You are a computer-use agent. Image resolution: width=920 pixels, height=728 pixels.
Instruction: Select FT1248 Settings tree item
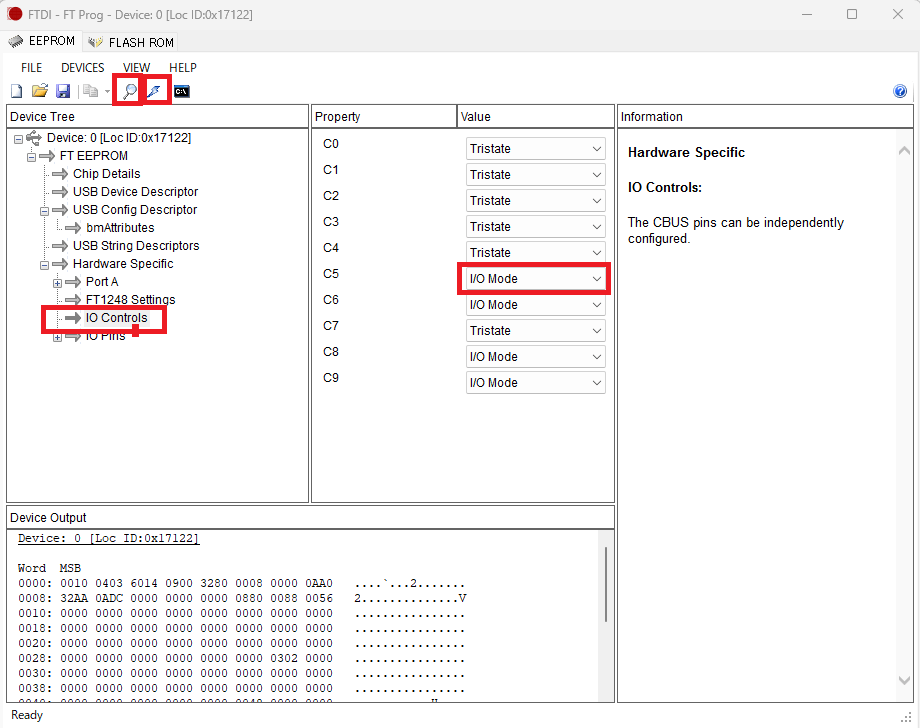click(130, 300)
